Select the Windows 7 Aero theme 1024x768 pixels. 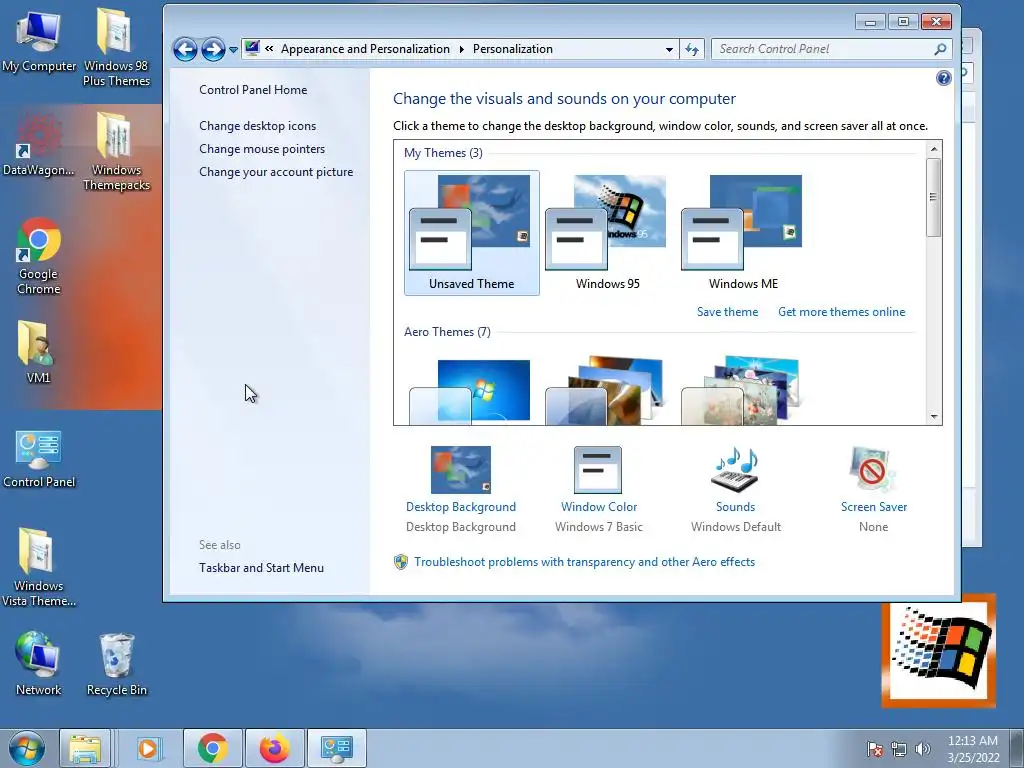point(472,391)
